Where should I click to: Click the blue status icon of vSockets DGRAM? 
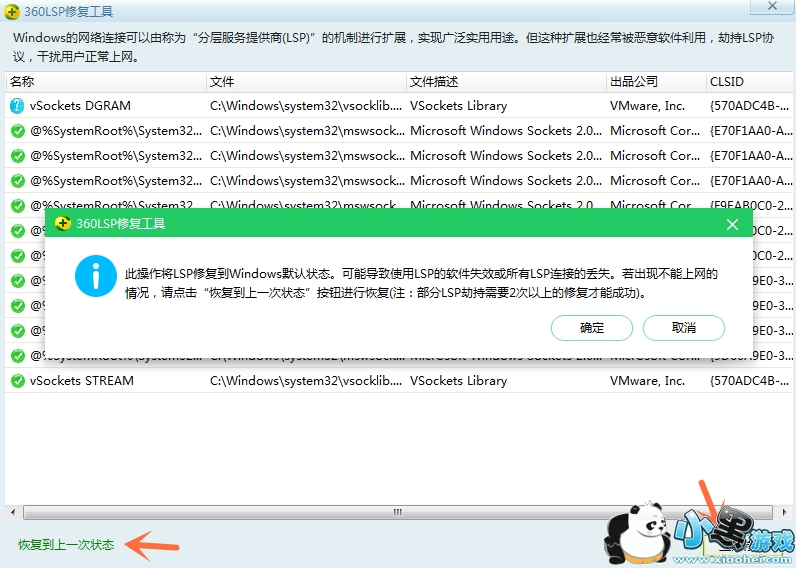(x=17, y=106)
